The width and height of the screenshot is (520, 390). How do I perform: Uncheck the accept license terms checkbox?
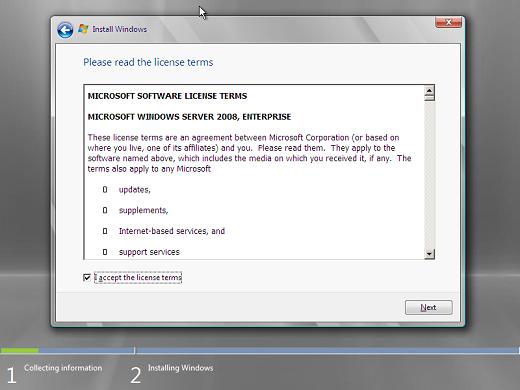click(x=87, y=277)
